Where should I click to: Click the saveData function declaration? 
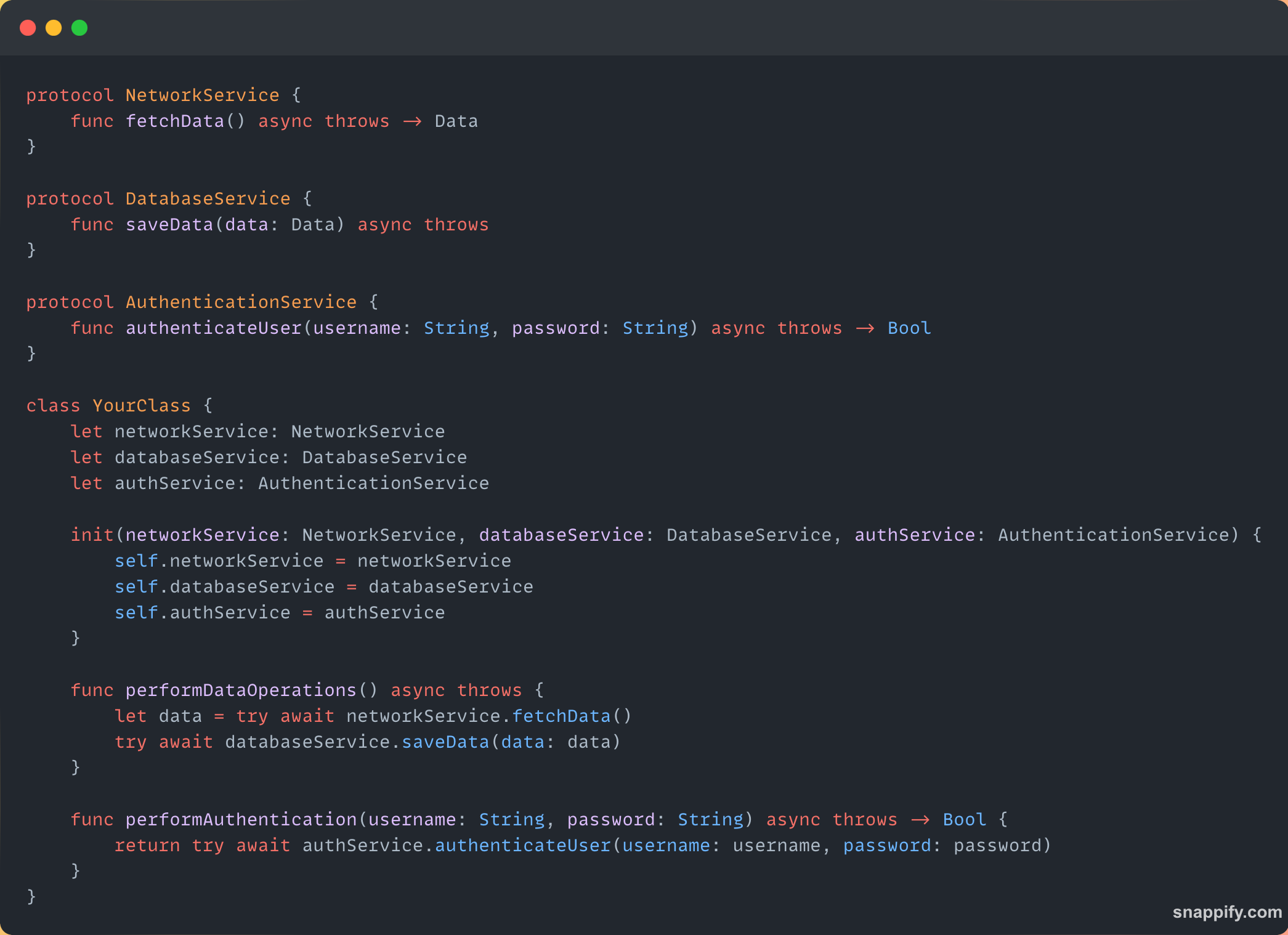click(x=169, y=224)
